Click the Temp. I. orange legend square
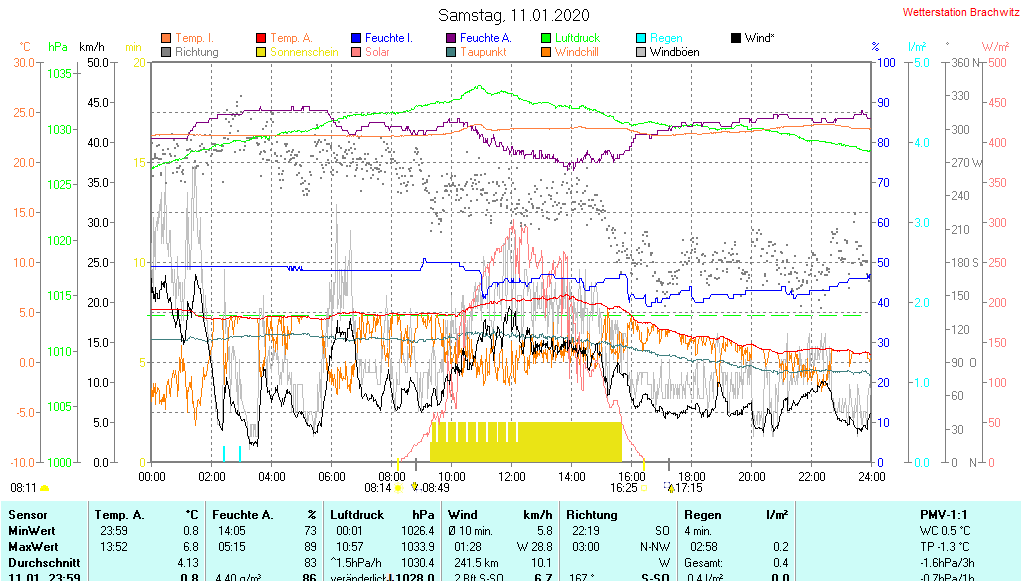 (x=166, y=38)
